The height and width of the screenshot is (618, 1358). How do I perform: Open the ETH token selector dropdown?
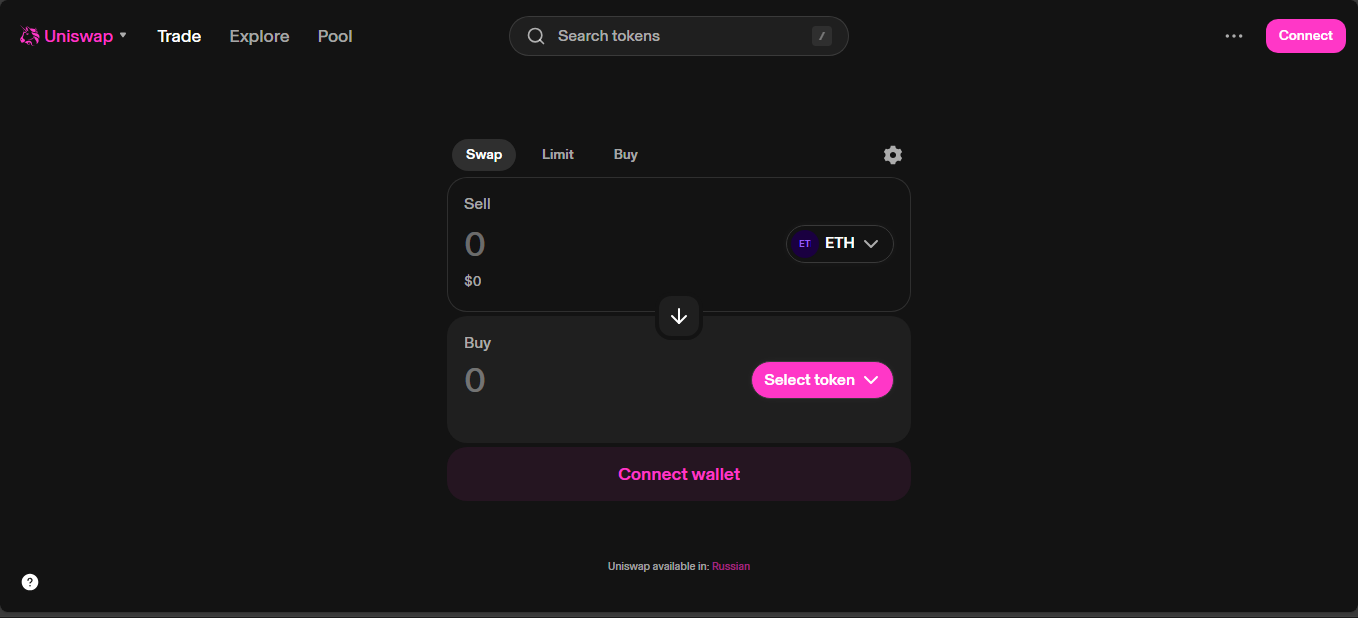(840, 244)
